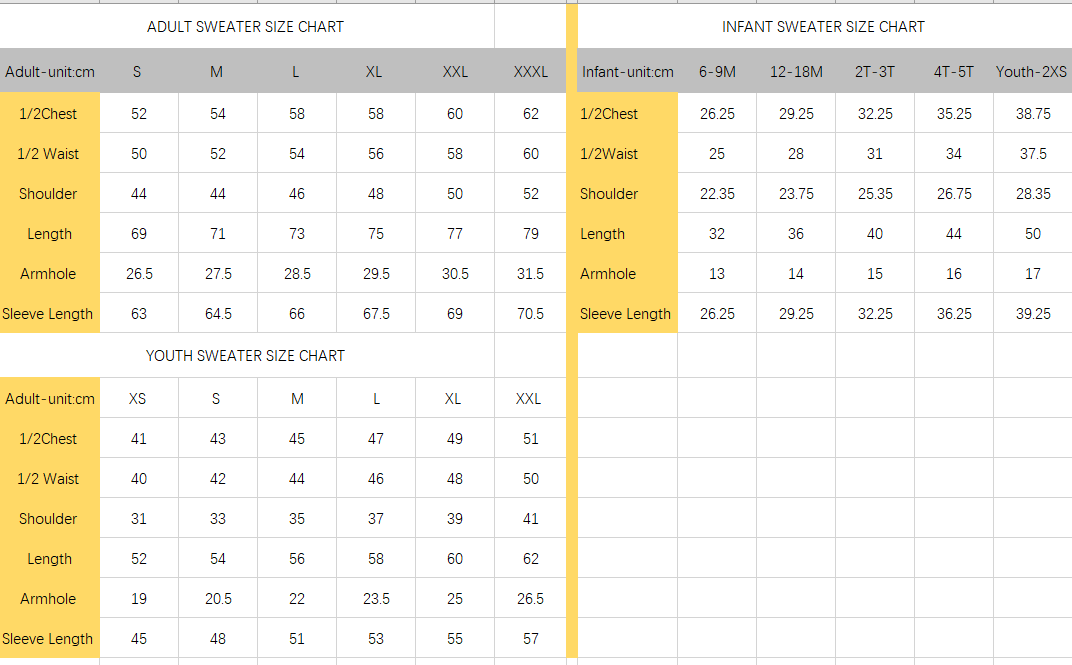Click the XXXL column header cell
Image resolution: width=1072 pixels, height=665 pixels.
[x=530, y=72]
